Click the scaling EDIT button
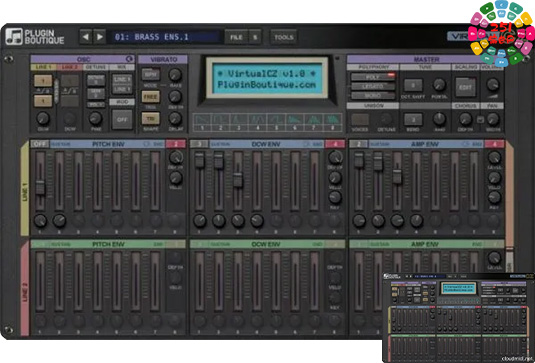Screen dimensions: 535x363 tap(465, 87)
